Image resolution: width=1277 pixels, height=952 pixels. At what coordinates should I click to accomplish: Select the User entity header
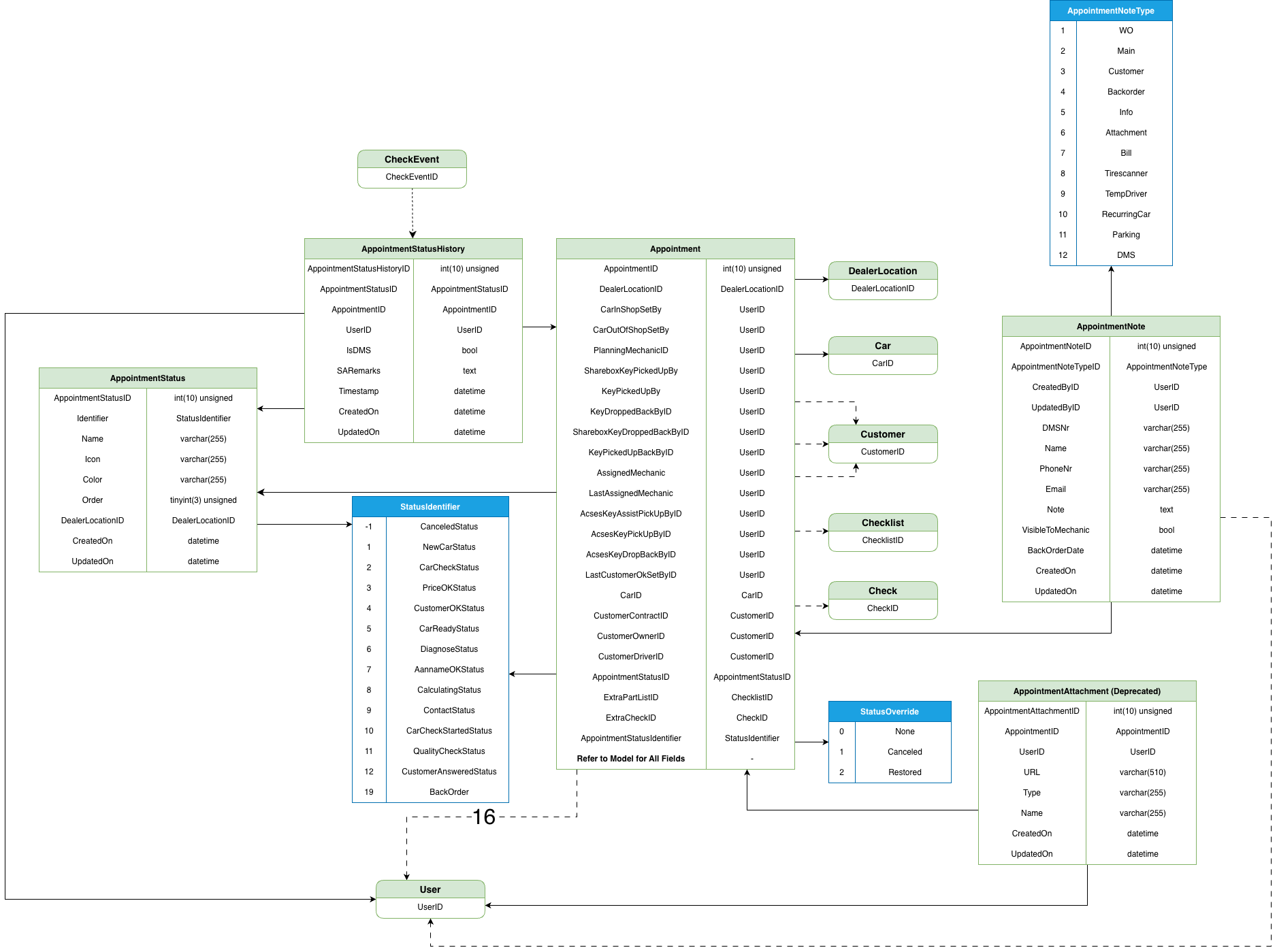tap(430, 889)
